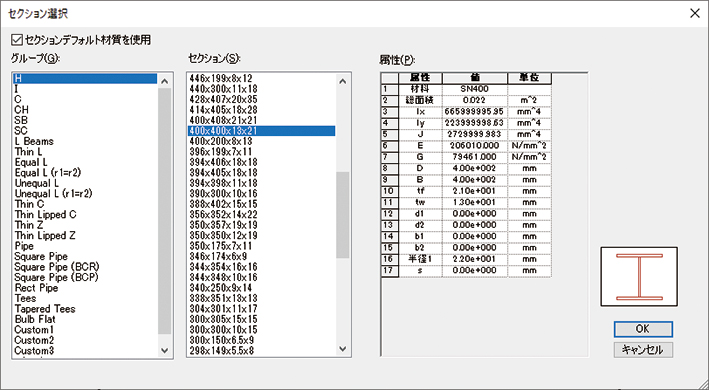Close the セクション選択 dialog
Image resolution: width=709 pixels, height=390 pixels.
695,13
